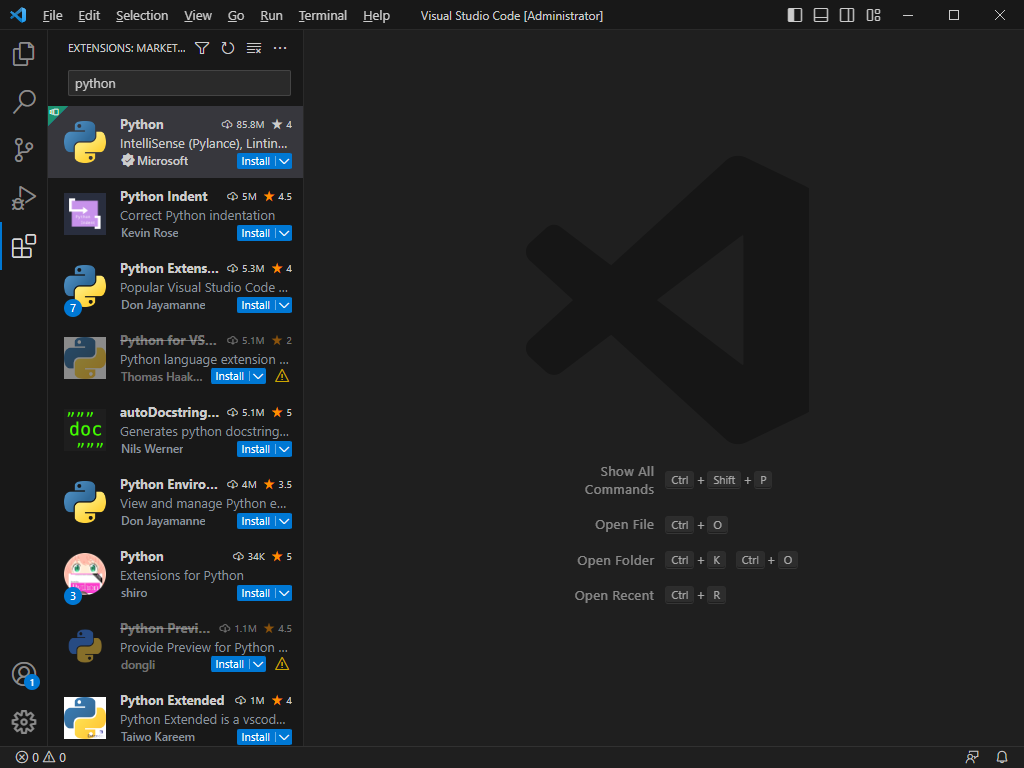Open the Accounts icon in activity bar

[24, 674]
